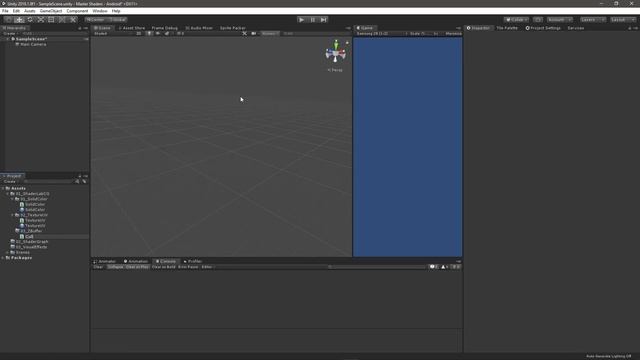This screenshot has width=640, height=360.
Task: Toggle console Collapse button
Action: pyautogui.click(x=116, y=267)
